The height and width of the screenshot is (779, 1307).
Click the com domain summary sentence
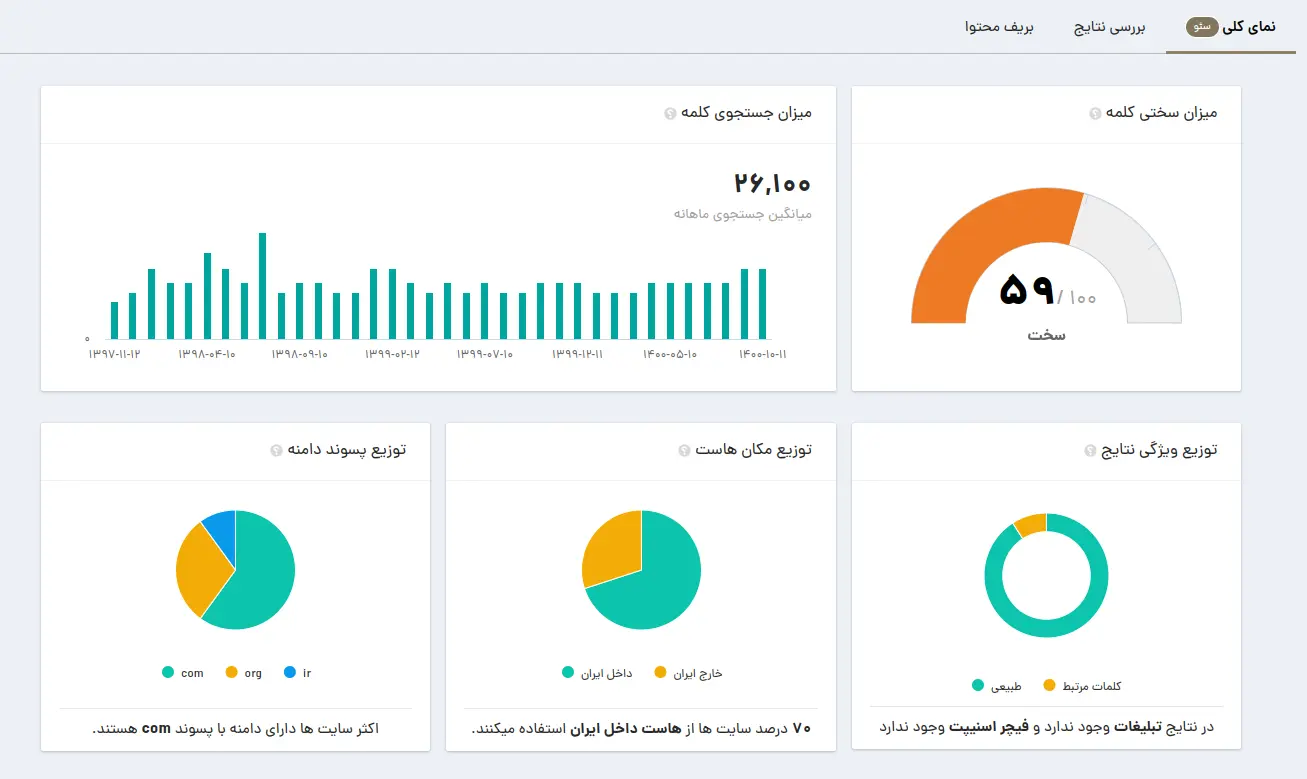pyautogui.click(x=236, y=729)
